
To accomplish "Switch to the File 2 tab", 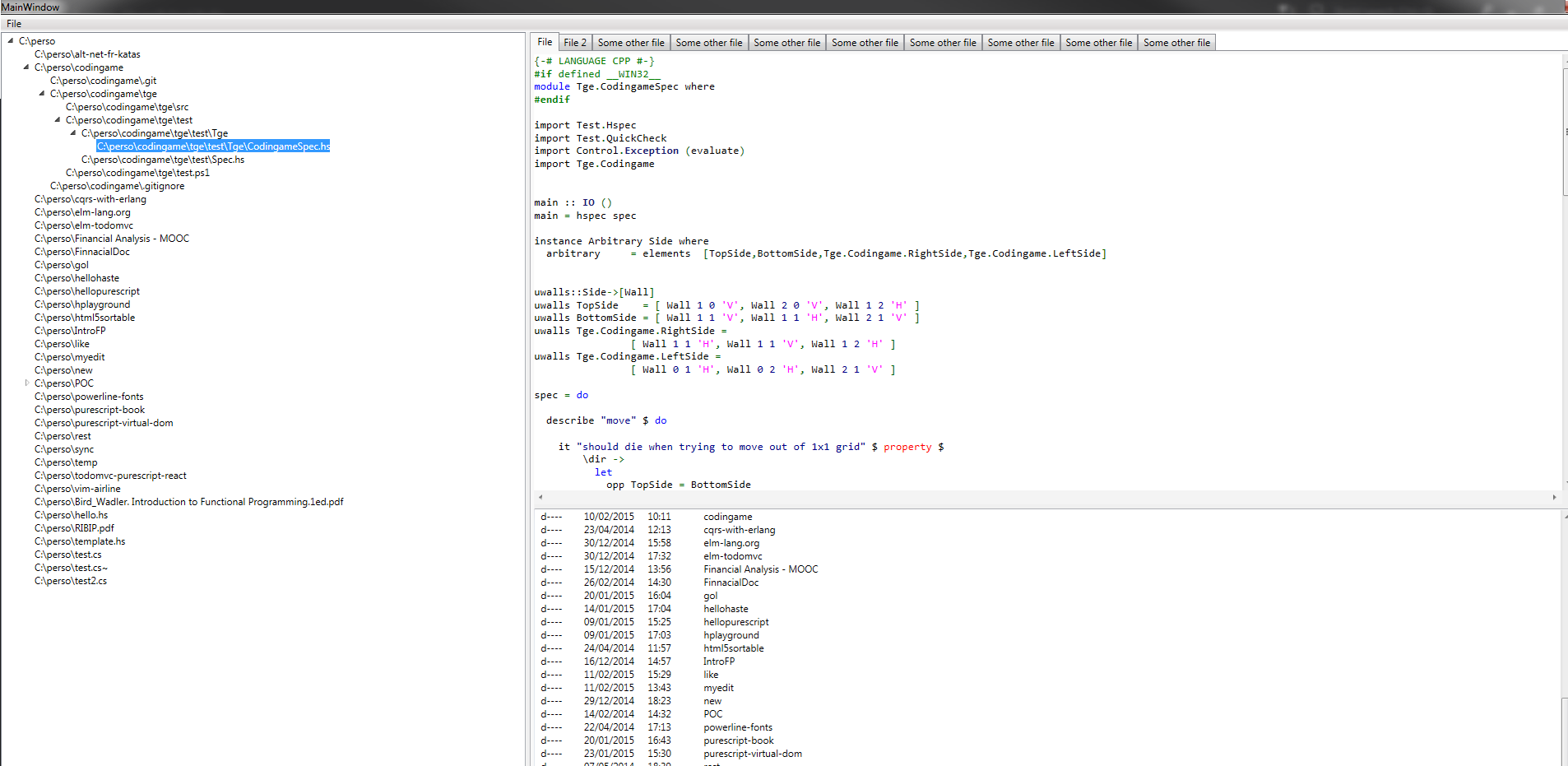I will pos(575,43).
